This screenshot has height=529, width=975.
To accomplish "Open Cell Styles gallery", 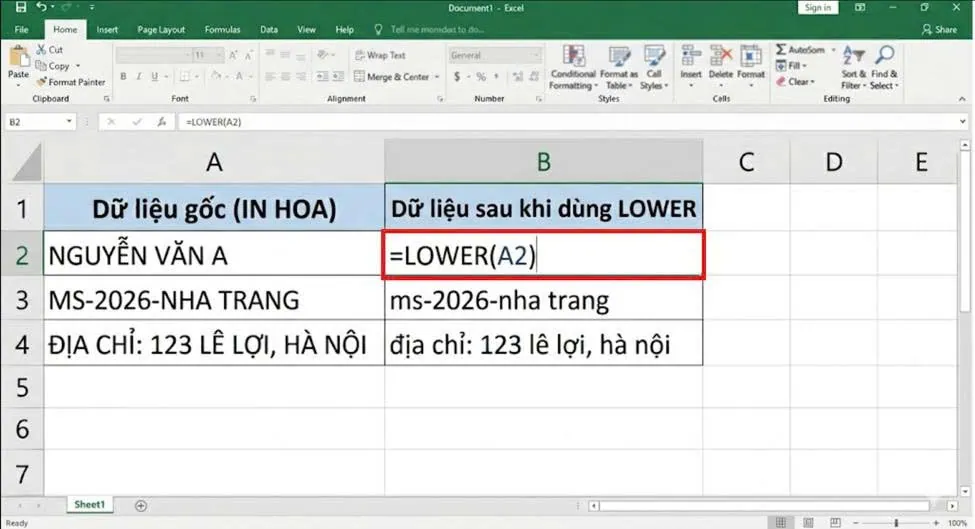I will coord(654,67).
